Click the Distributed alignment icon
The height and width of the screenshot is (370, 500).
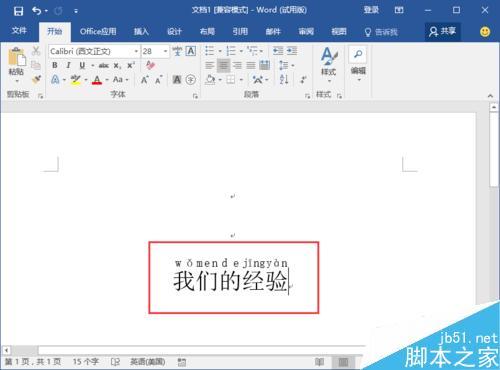[264, 65]
